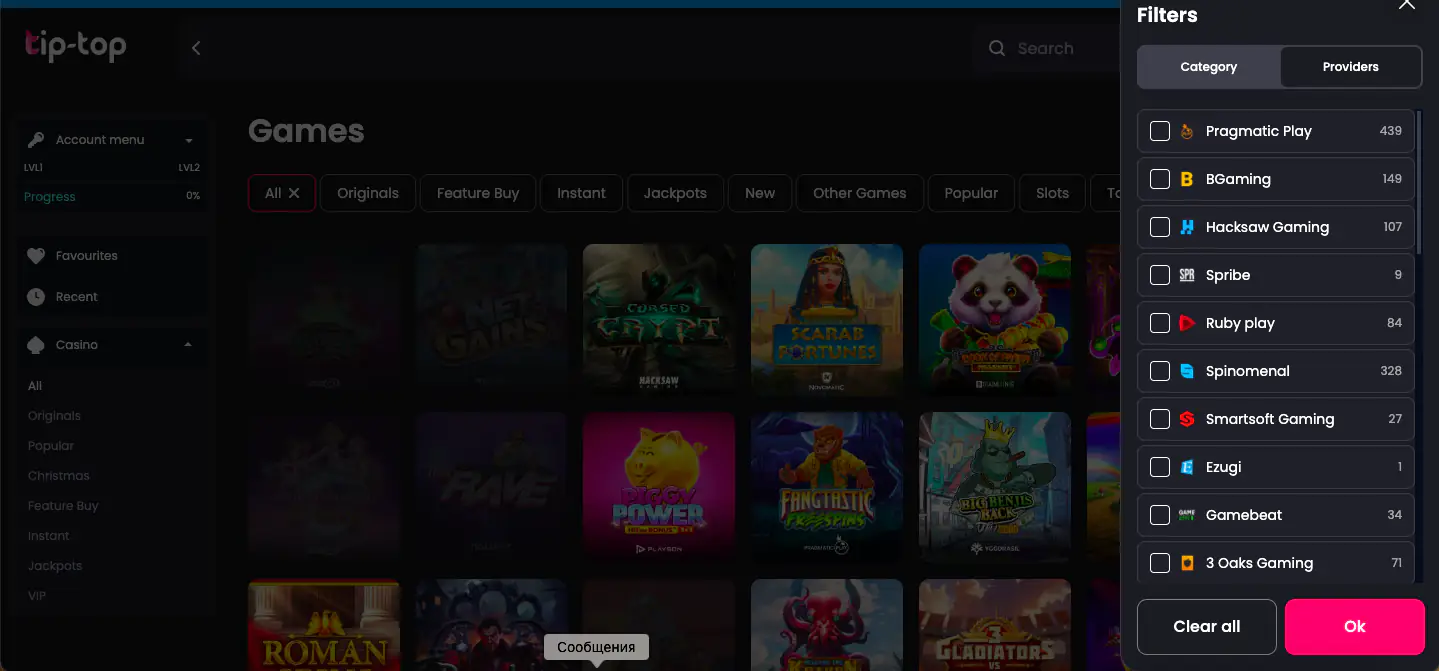Remove the All filter via X
Viewport: 1439px width, 671px height.
294,193
